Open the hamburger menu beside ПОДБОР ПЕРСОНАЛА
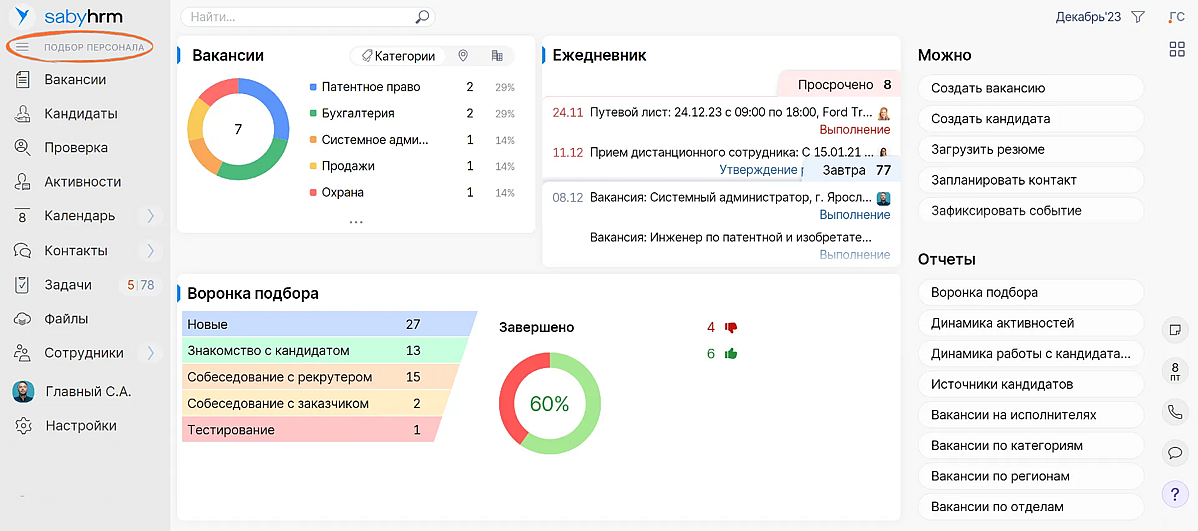Viewport: 1198px width, 531px height. (x=22, y=47)
